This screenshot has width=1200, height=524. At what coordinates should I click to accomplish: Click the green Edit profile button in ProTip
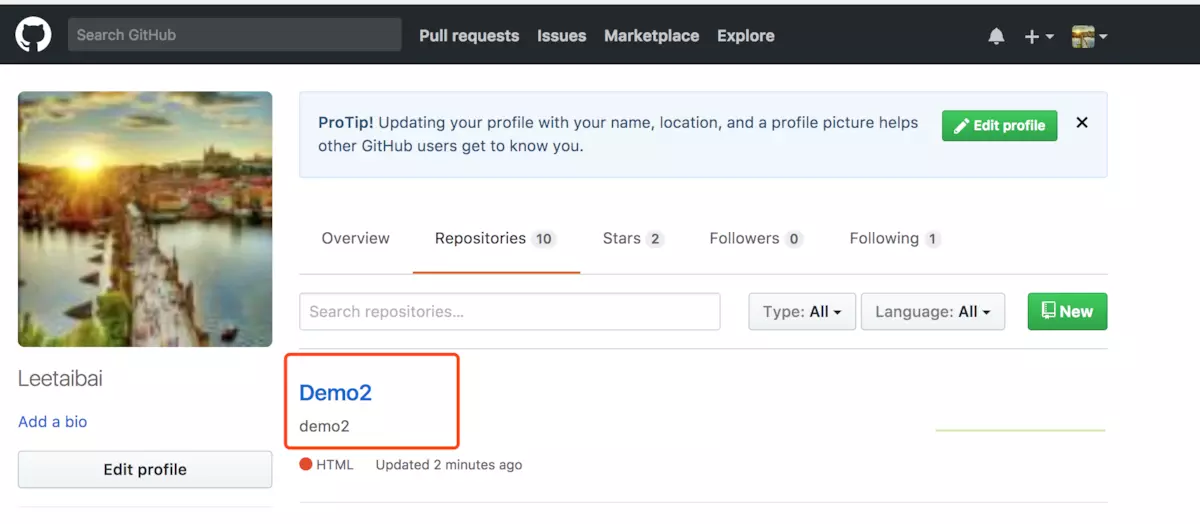(999, 125)
